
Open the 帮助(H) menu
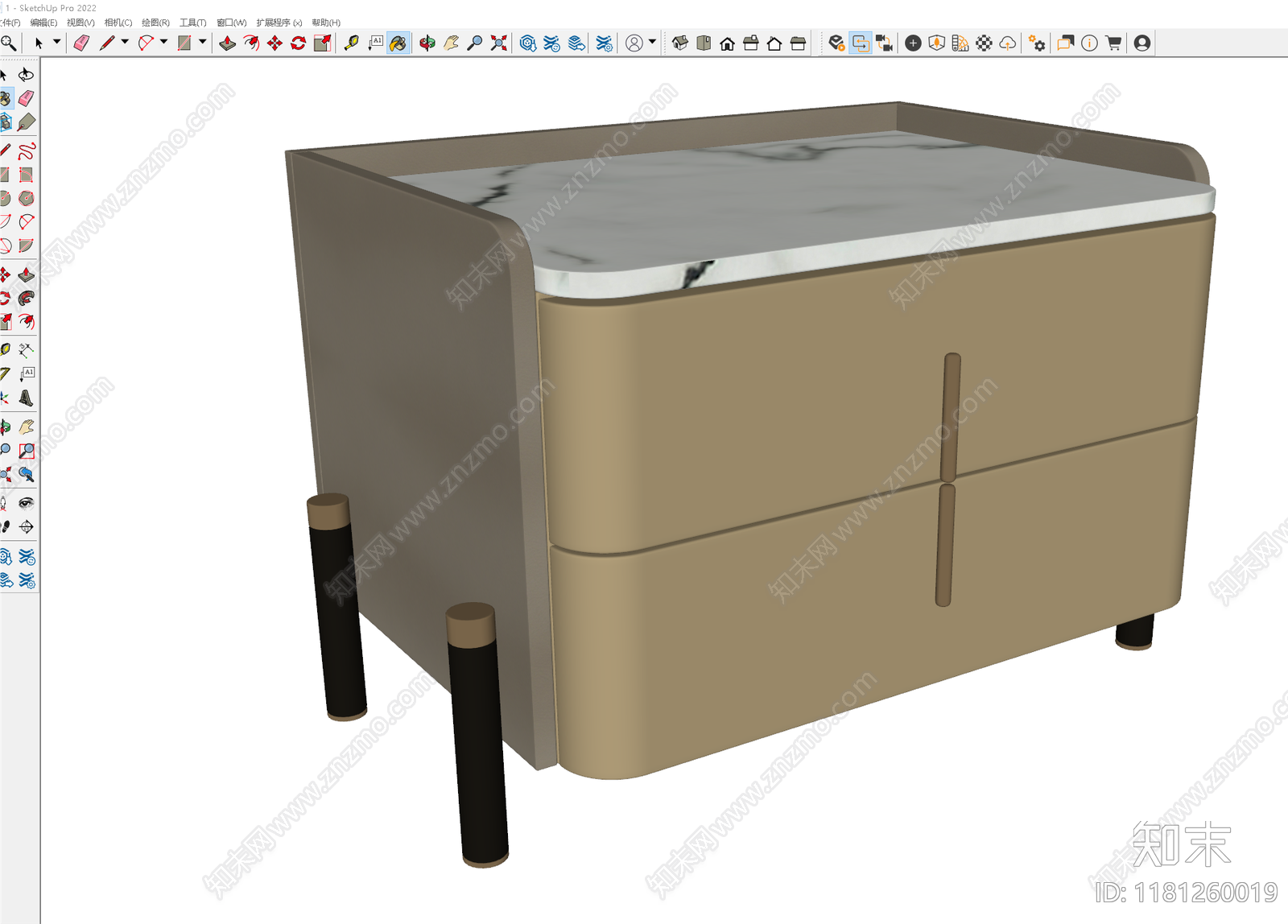(x=326, y=23)
